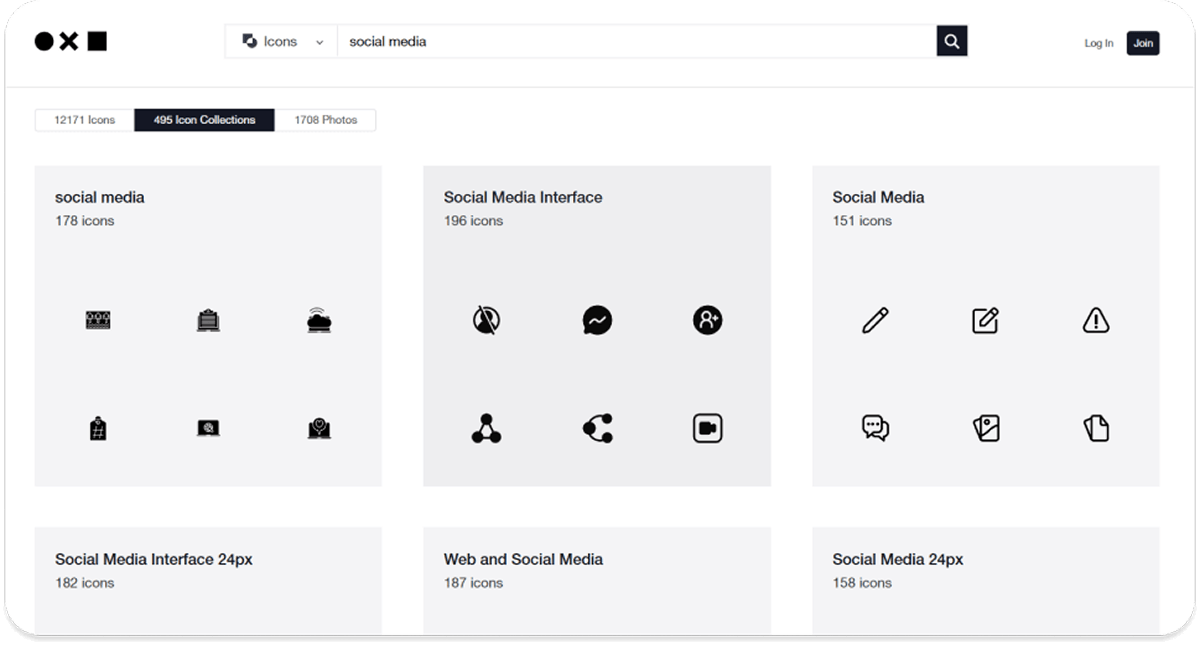
Task: Open the stacked documents icon
Action: (1096, 429)
